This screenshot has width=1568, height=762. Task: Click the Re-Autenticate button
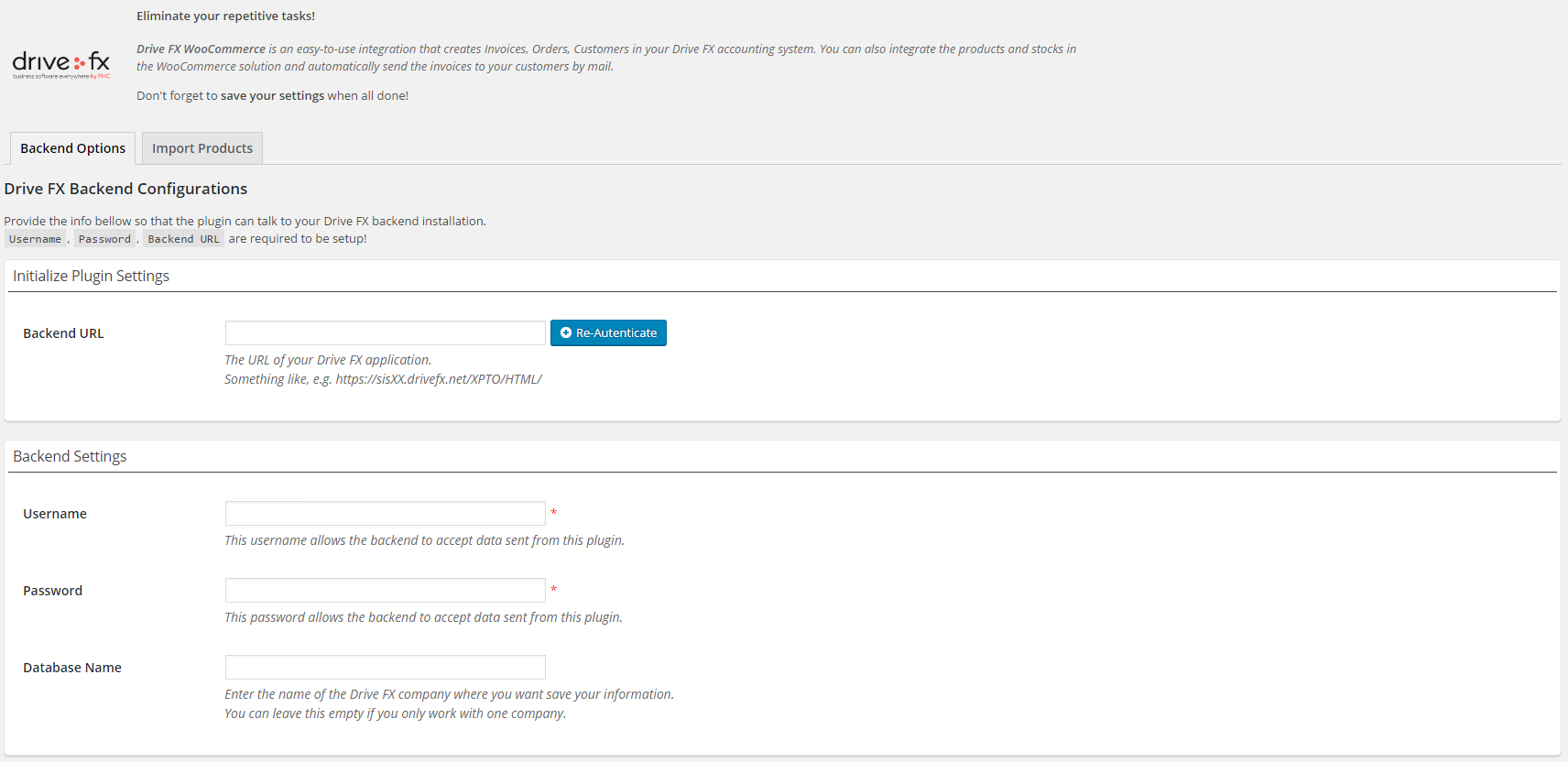(608, 333)
